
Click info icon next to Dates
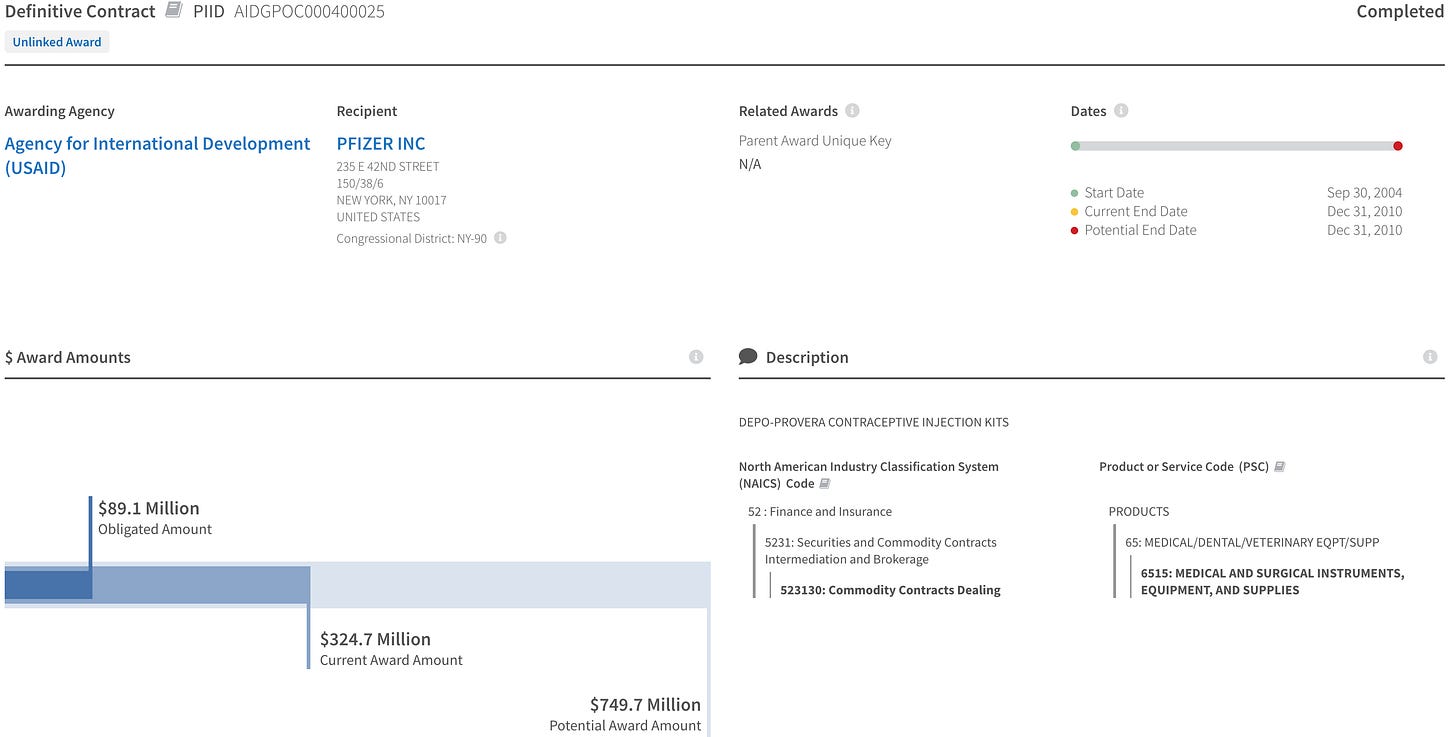[x=1121, y=111]
